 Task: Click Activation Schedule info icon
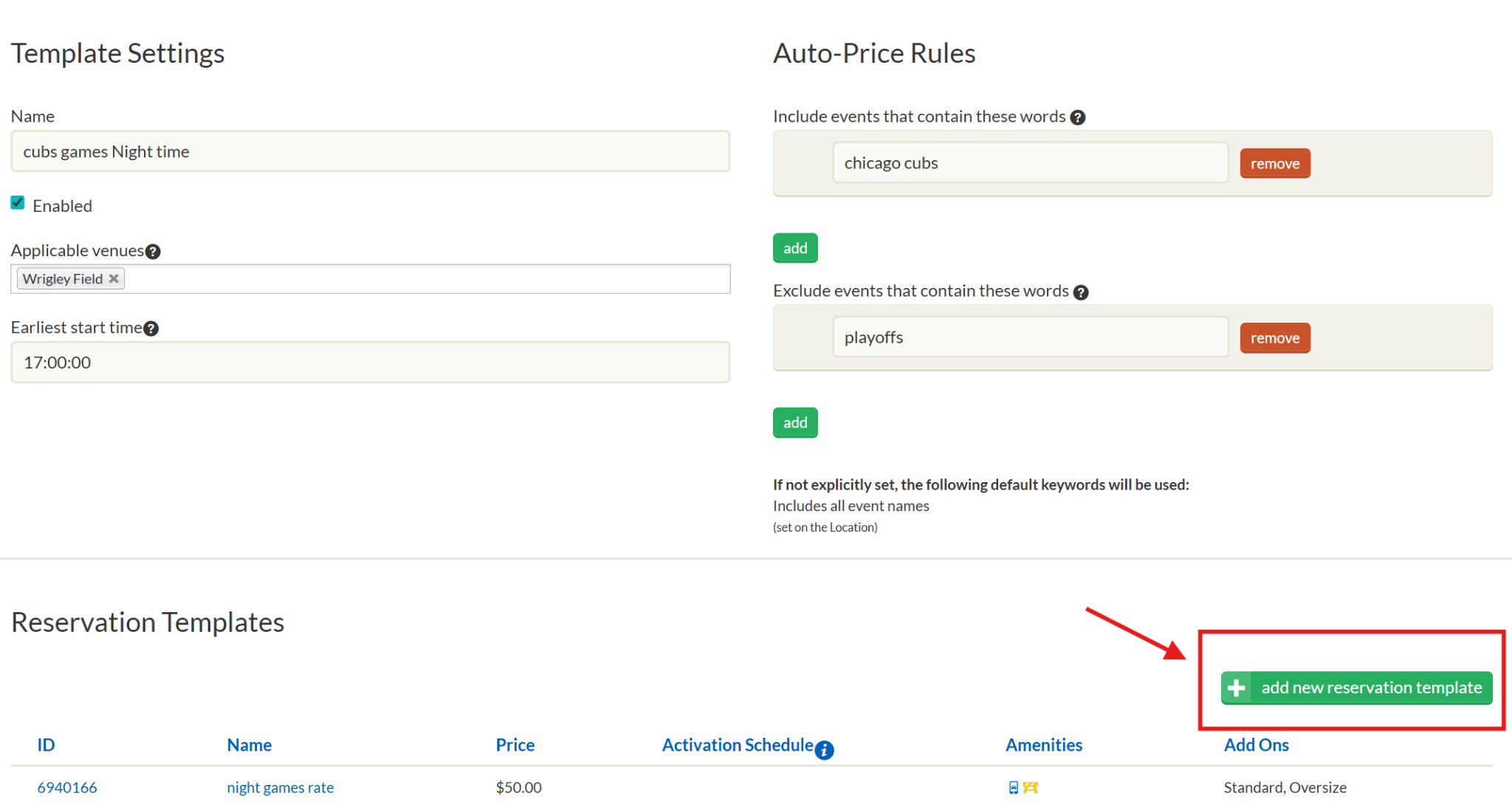pyautogui.click(x=825, y=750)
